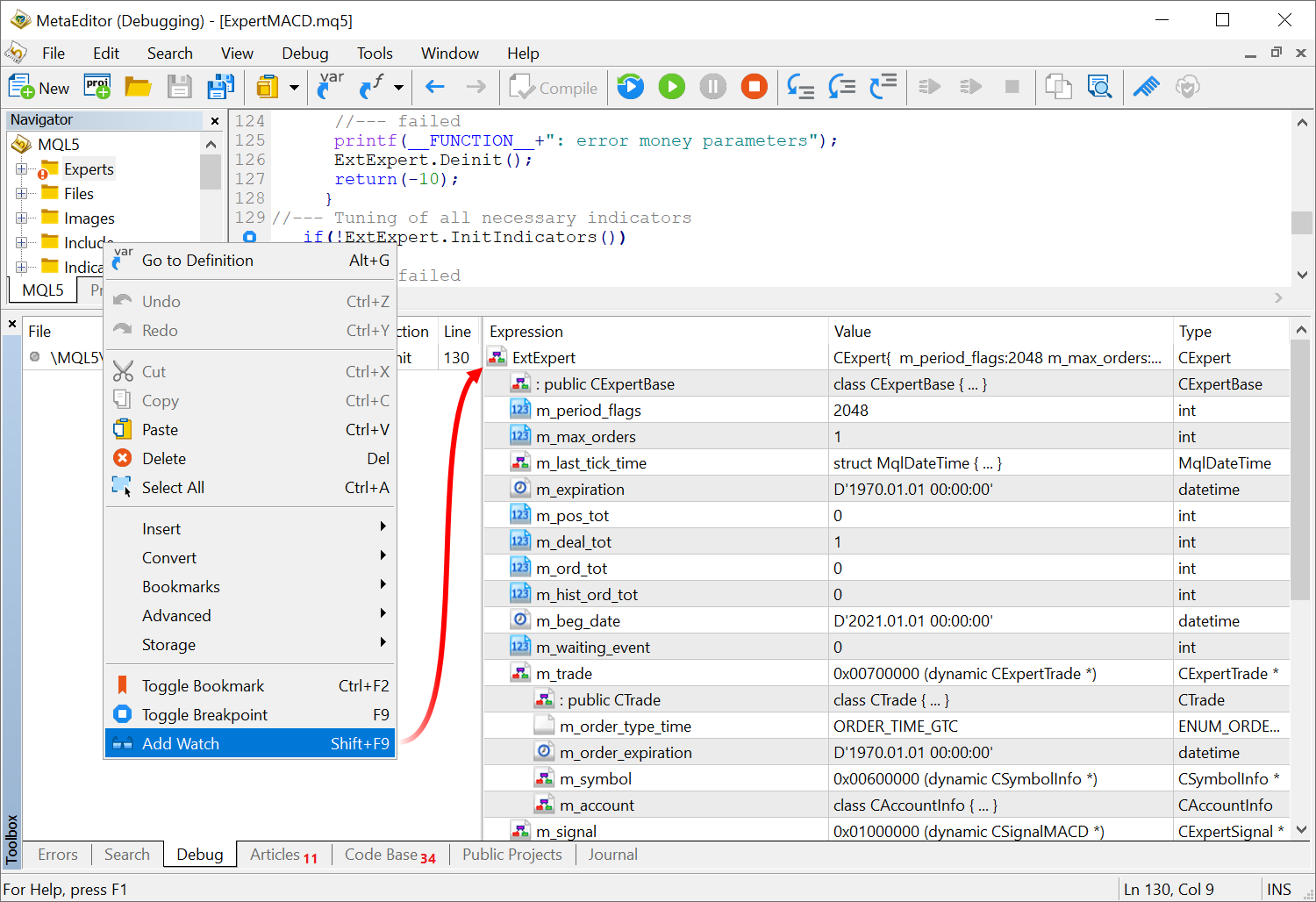
Task: Click the Save All disks icon
Action: click(x=220, y=87)
